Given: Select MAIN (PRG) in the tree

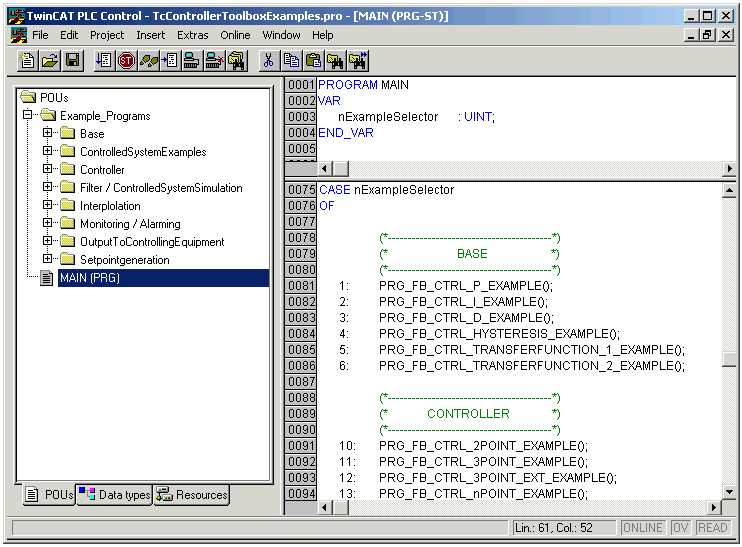Looking at the screenshot, I should pos(163,278).
